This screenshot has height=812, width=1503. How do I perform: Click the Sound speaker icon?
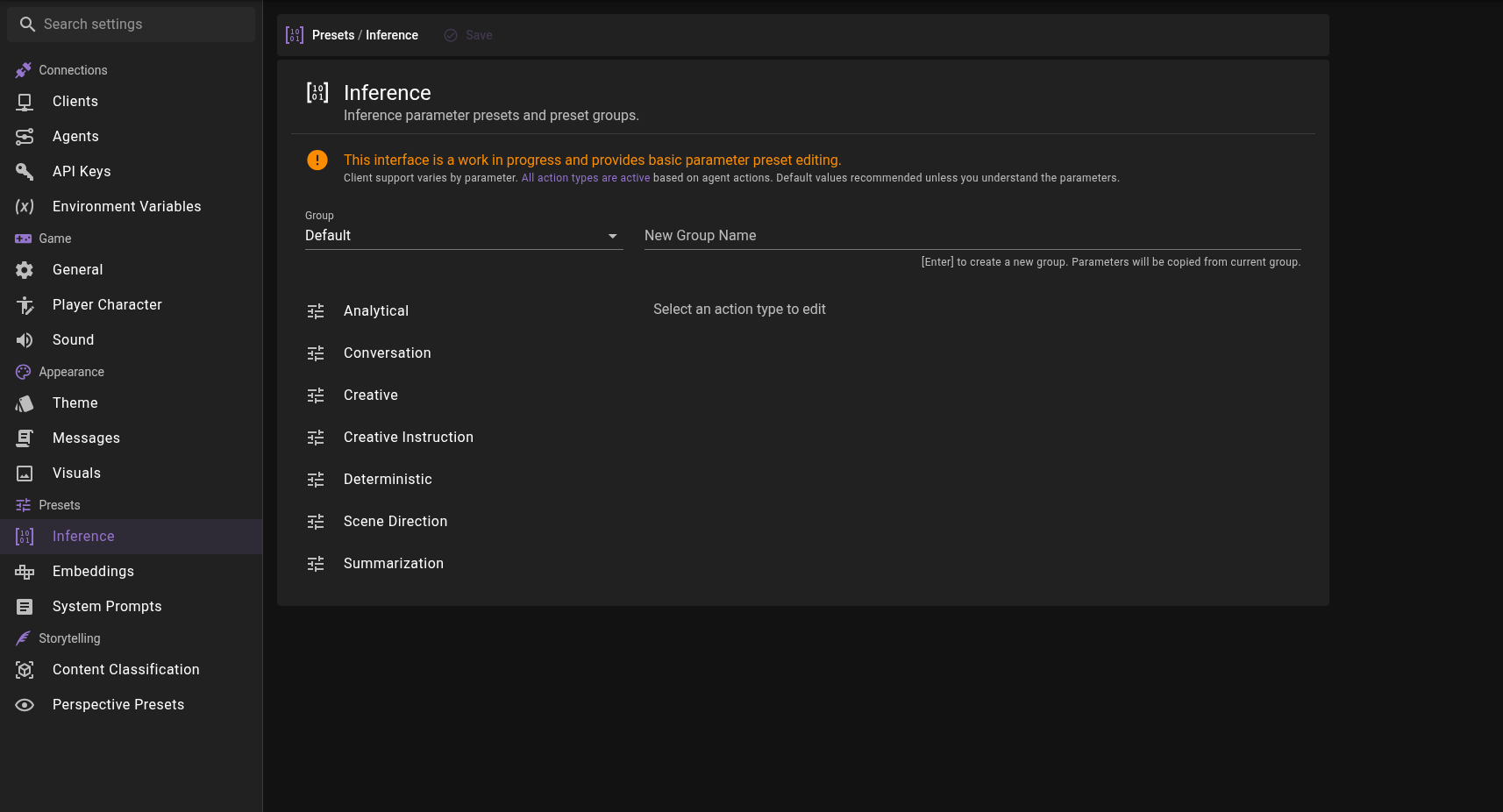(25, 340)
